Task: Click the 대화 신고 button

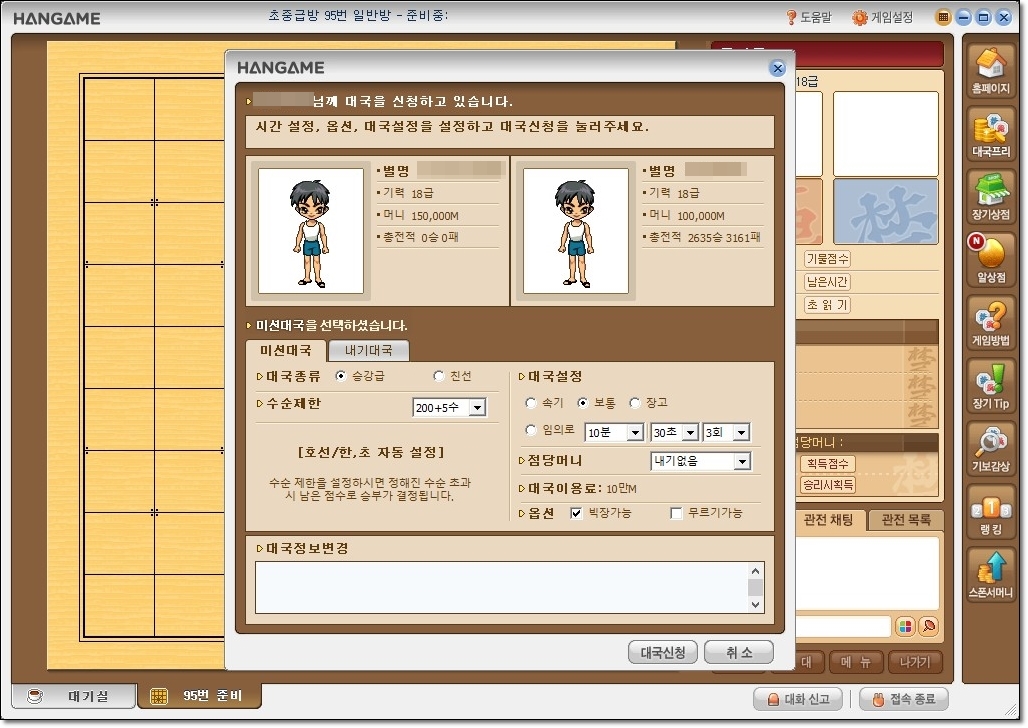Action: (x=799, y=699)
